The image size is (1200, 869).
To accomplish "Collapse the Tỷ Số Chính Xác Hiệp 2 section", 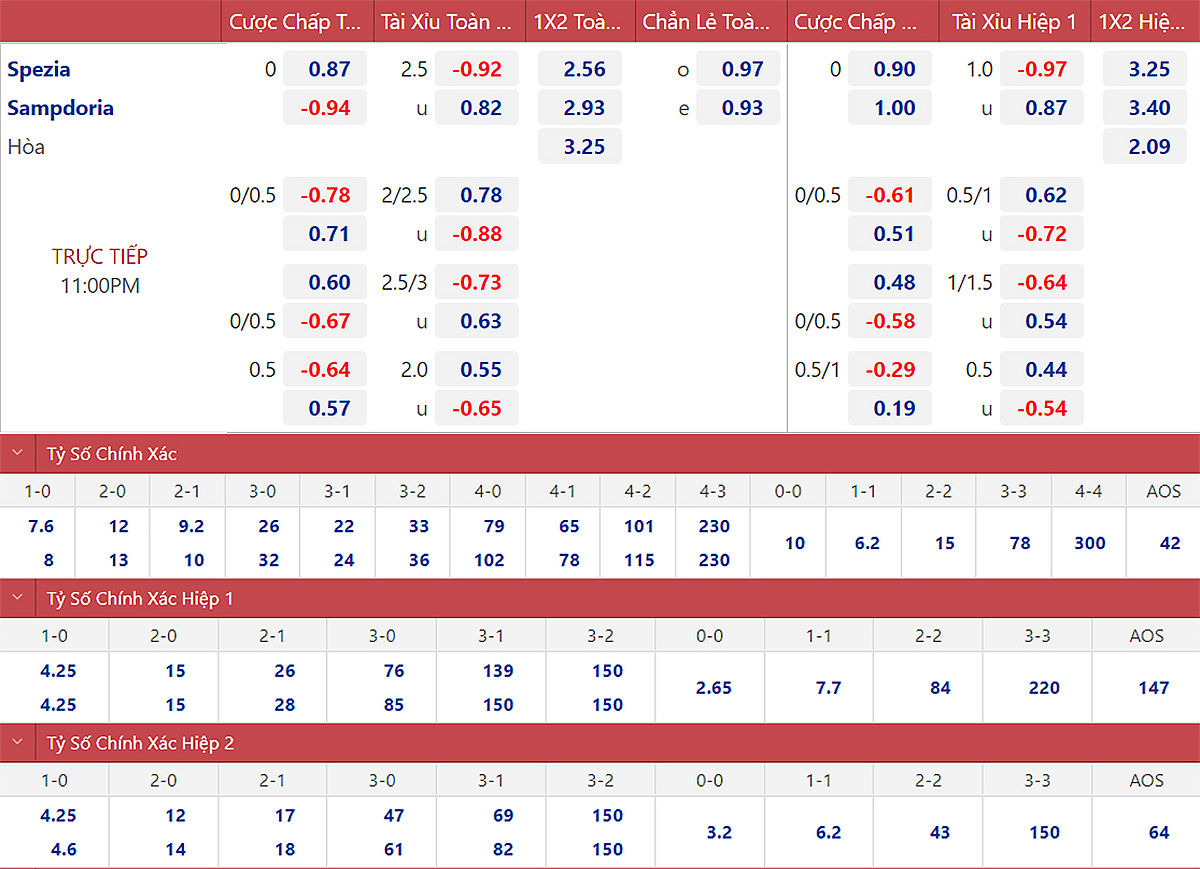I will (x=18, y=743).
